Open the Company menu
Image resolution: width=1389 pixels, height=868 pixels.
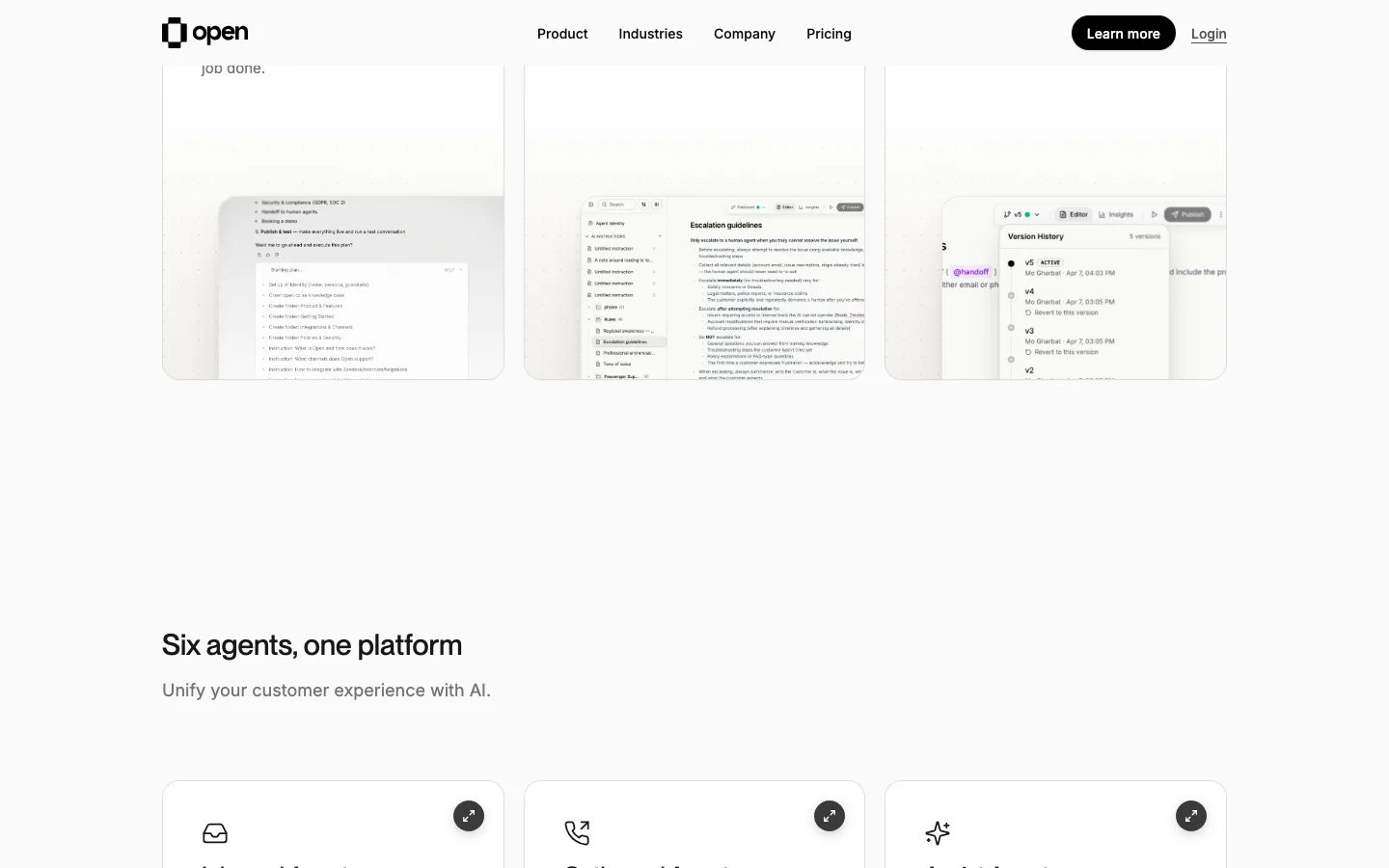pyautogui.click(x=745, y=34)
